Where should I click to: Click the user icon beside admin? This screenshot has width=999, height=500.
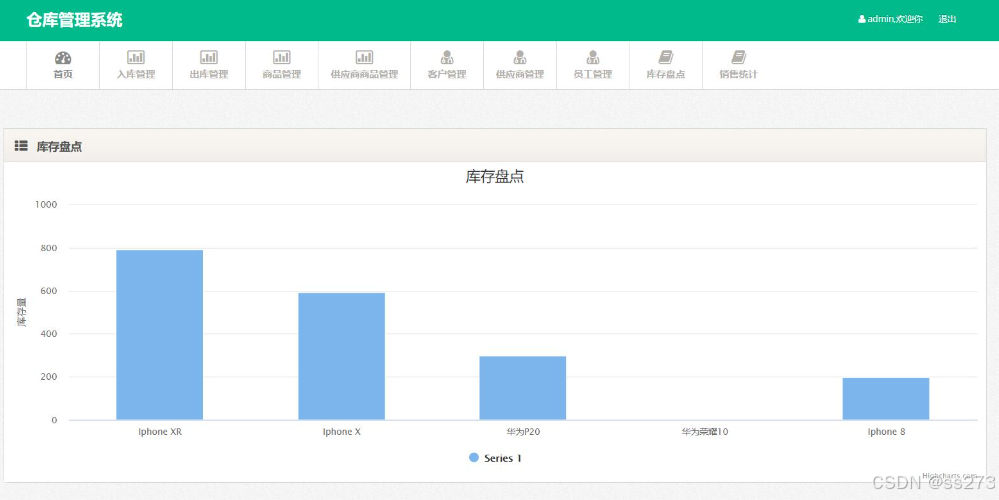[862, 19]
